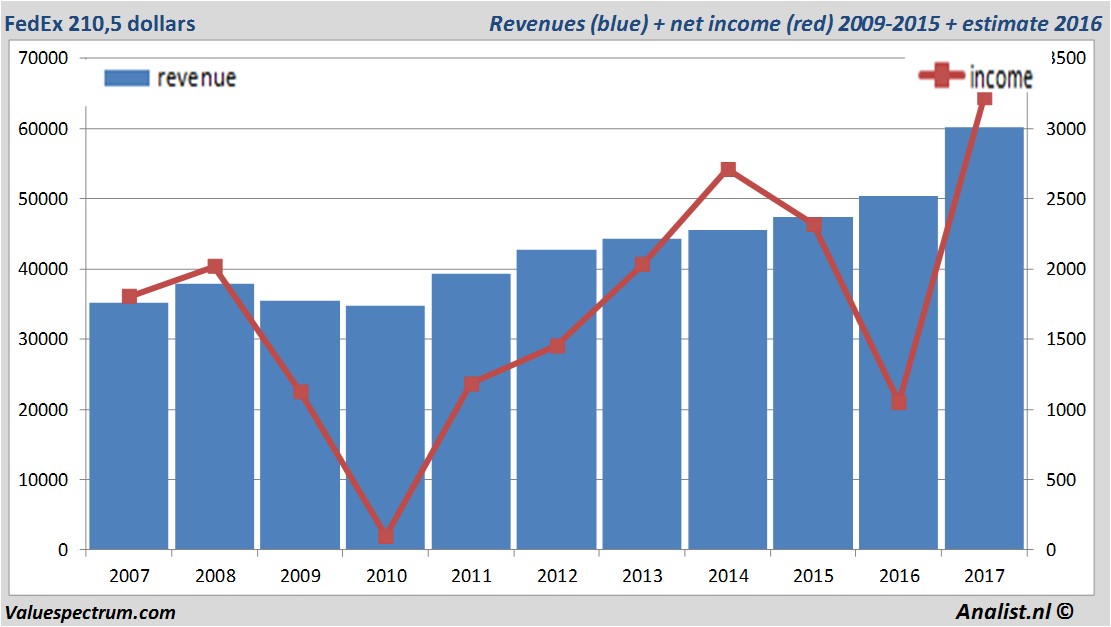Image resolution: width=1111 pixels, height=627 pixels.
Task: Click the 2016 income data point
Action: pyautogui.click(x=898, y=402)
